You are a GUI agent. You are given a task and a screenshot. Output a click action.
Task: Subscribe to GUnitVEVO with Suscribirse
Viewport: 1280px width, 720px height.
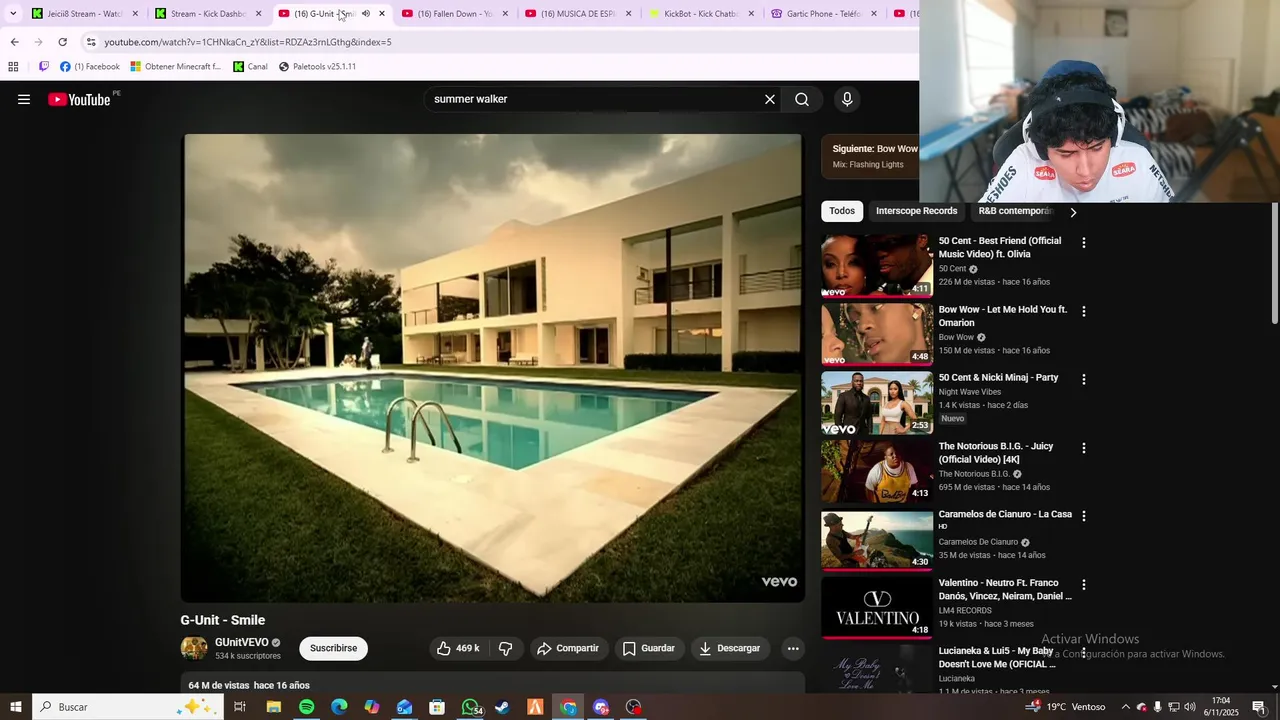tap(333, 648)
